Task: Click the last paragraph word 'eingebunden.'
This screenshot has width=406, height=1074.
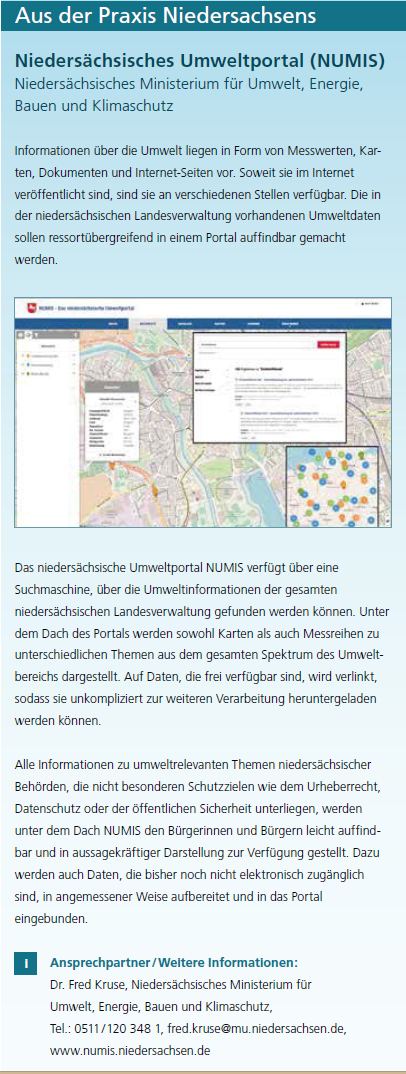Action: [x=51, y=919]
